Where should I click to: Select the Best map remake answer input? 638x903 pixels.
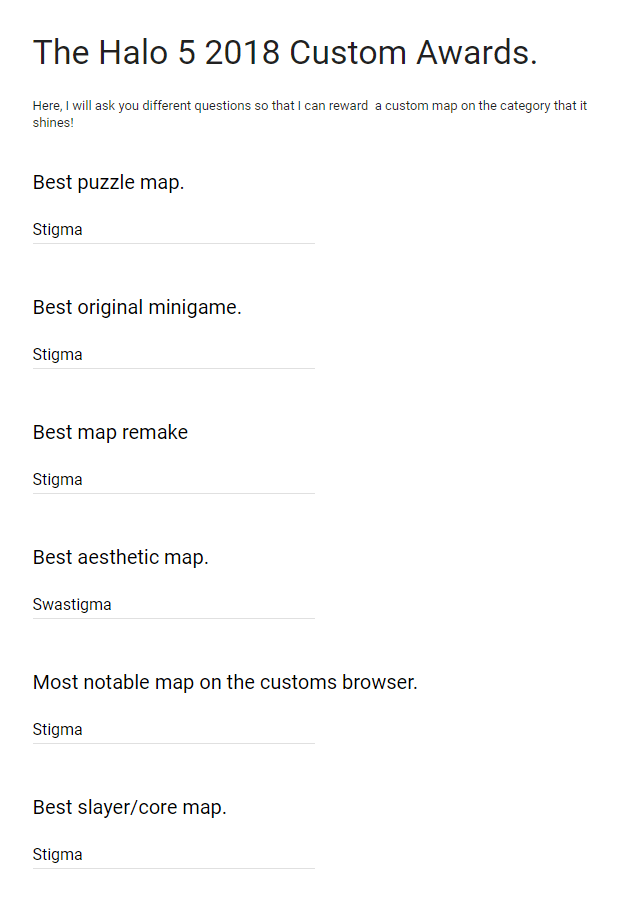point(173,480)
